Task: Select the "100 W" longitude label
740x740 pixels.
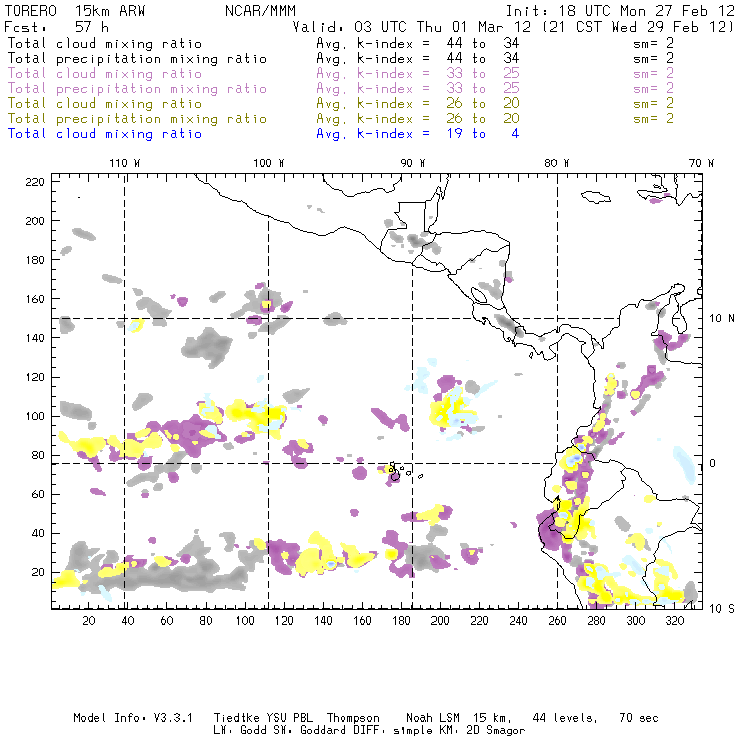Action: click(269, 163)
